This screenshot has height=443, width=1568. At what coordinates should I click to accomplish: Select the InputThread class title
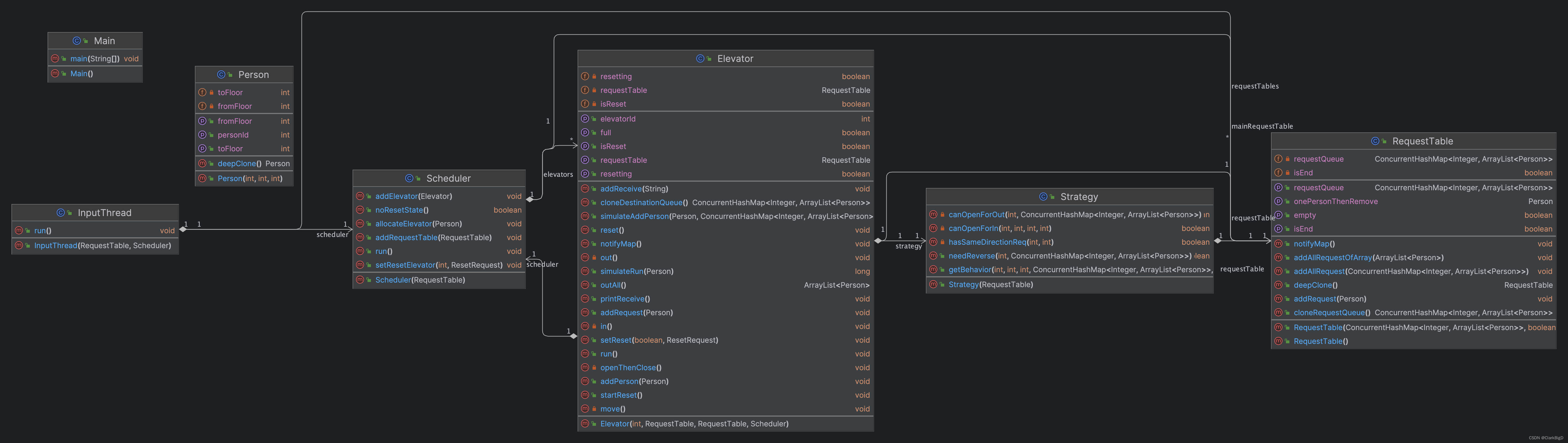105,213
